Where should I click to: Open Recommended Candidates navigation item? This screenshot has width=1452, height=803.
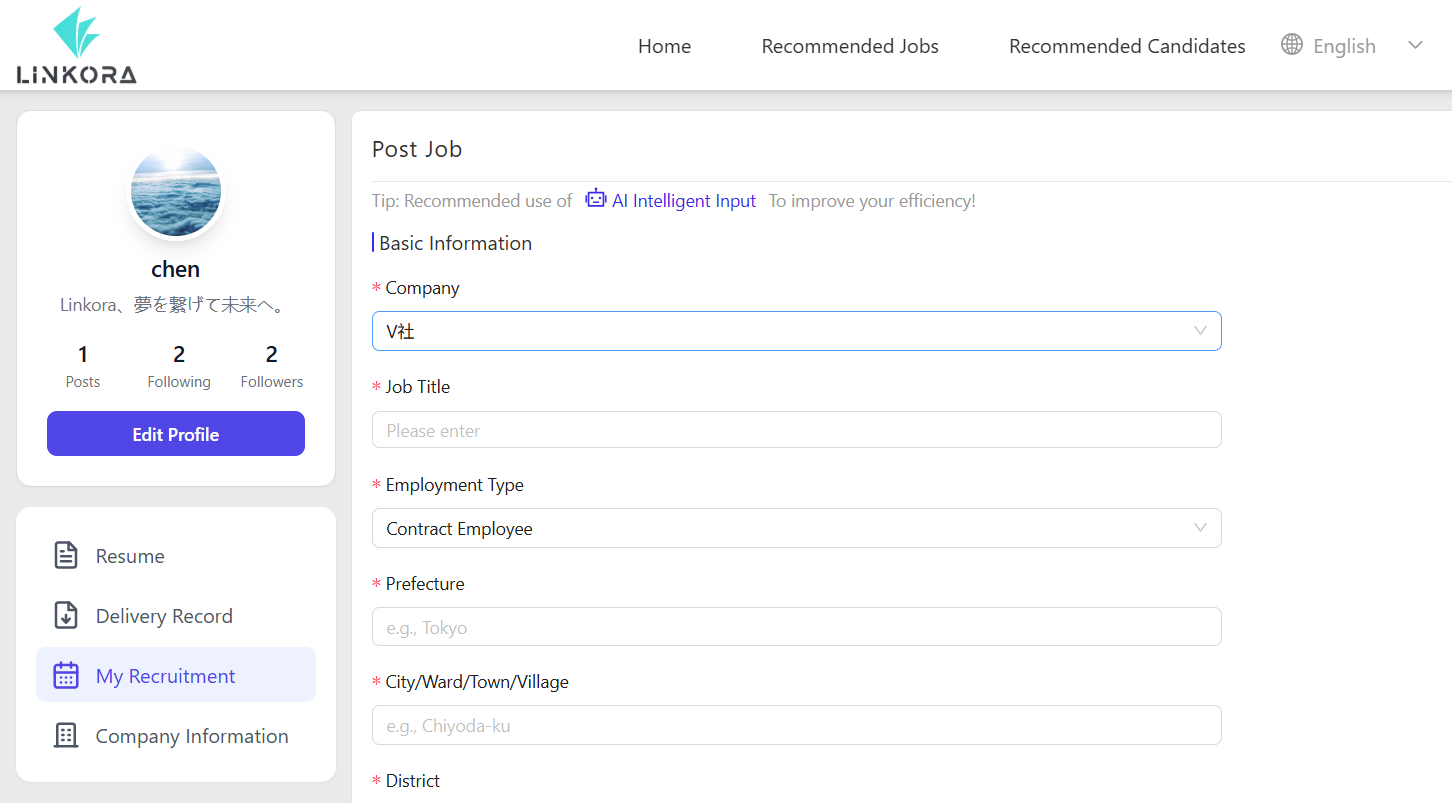click(x=1127, y=46)
